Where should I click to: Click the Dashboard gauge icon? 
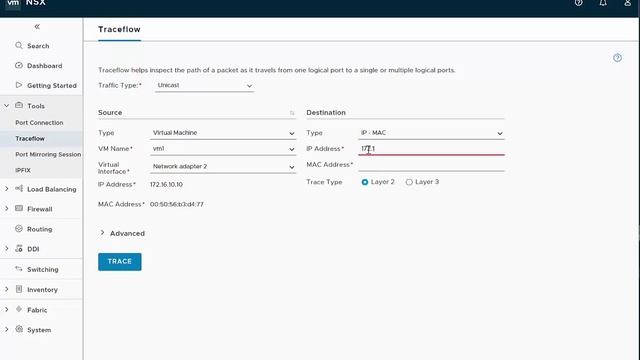click(19, 65)
